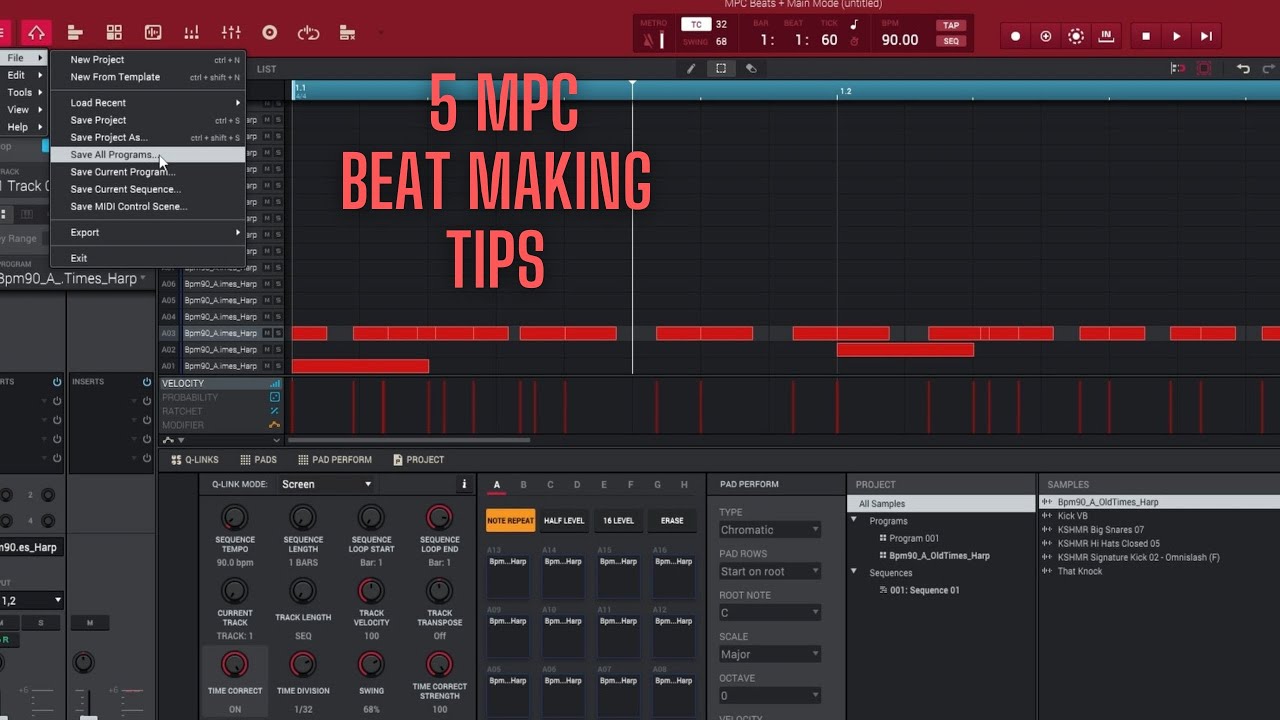The image size is (1280, 720).
Task: Click the SEQ button
Action: (x=951, y=41)
